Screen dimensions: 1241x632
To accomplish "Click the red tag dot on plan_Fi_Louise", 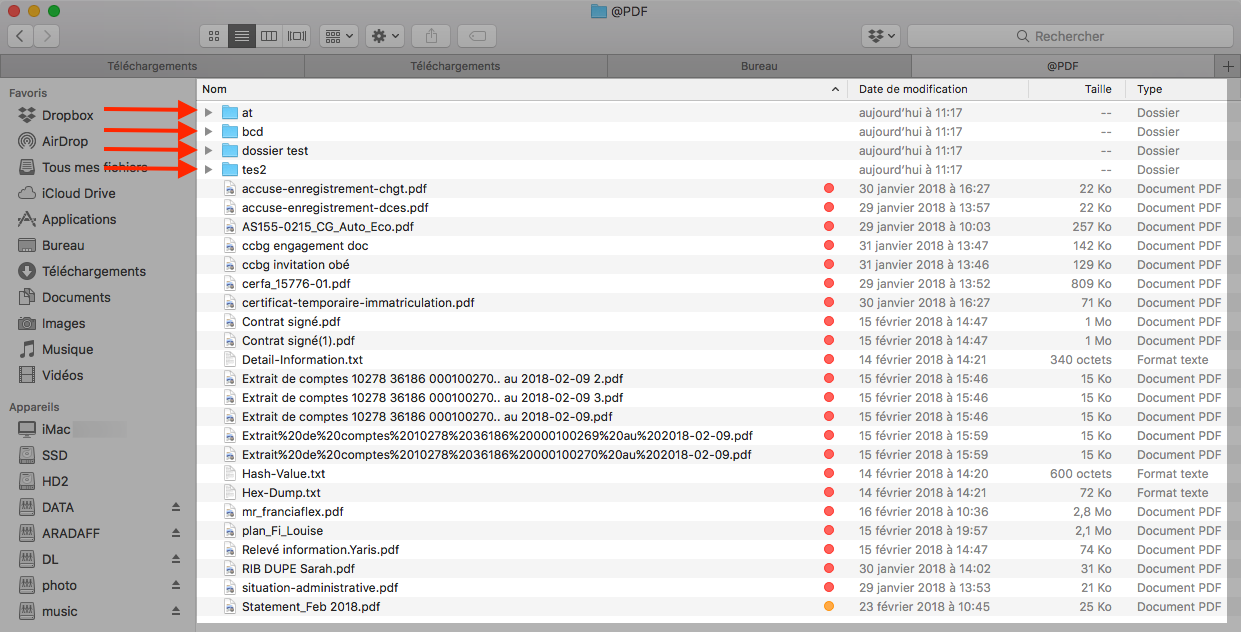I will [x=829, y=531].
